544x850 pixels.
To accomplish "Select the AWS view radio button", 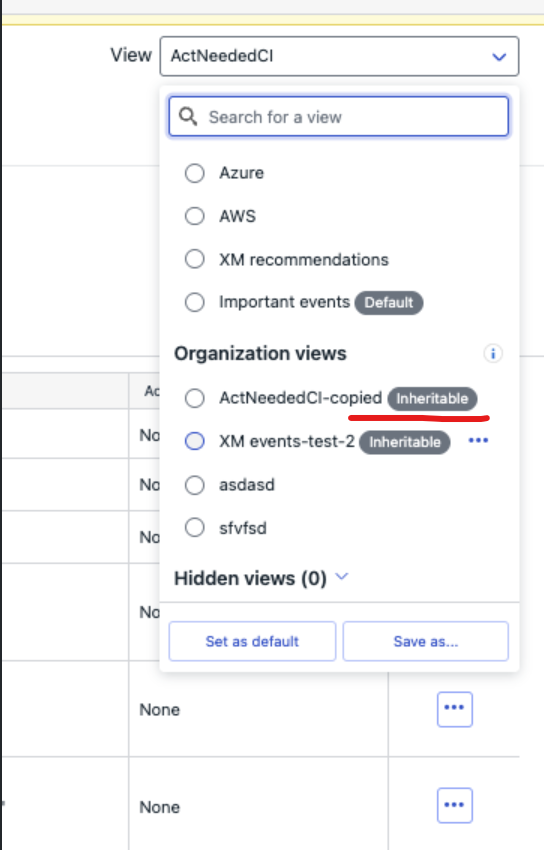I will 195,216.
